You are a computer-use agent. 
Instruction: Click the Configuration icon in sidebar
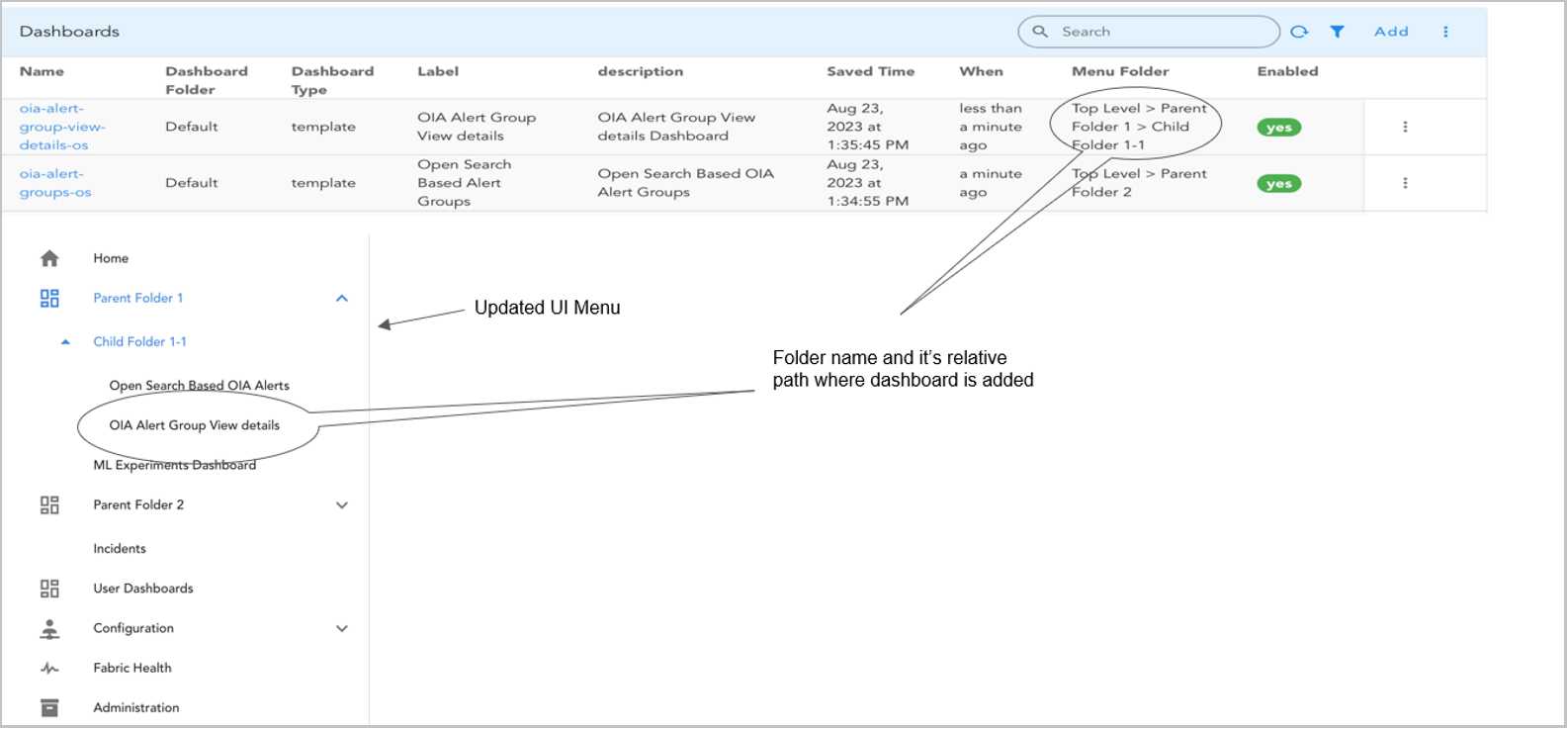tap(49, 628)
